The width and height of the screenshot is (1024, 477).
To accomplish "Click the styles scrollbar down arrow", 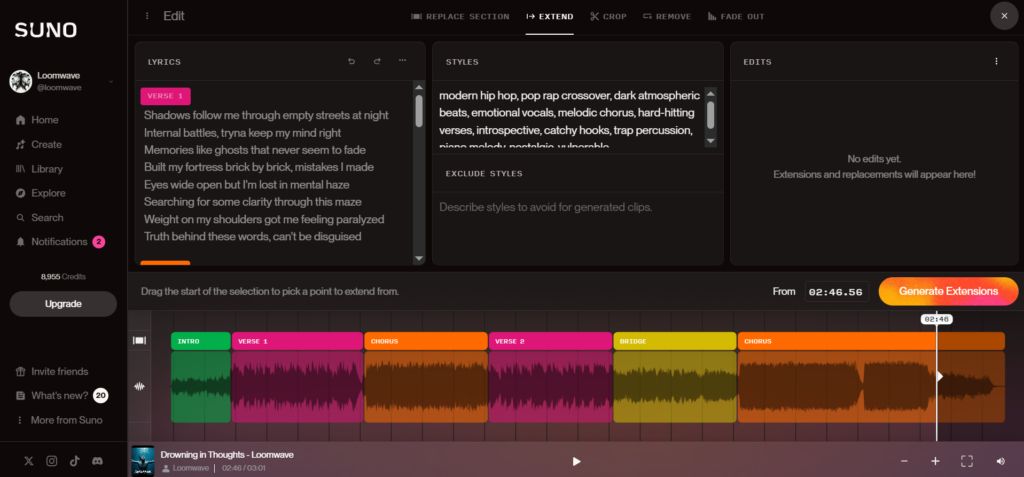I will (x=711, y=141).
